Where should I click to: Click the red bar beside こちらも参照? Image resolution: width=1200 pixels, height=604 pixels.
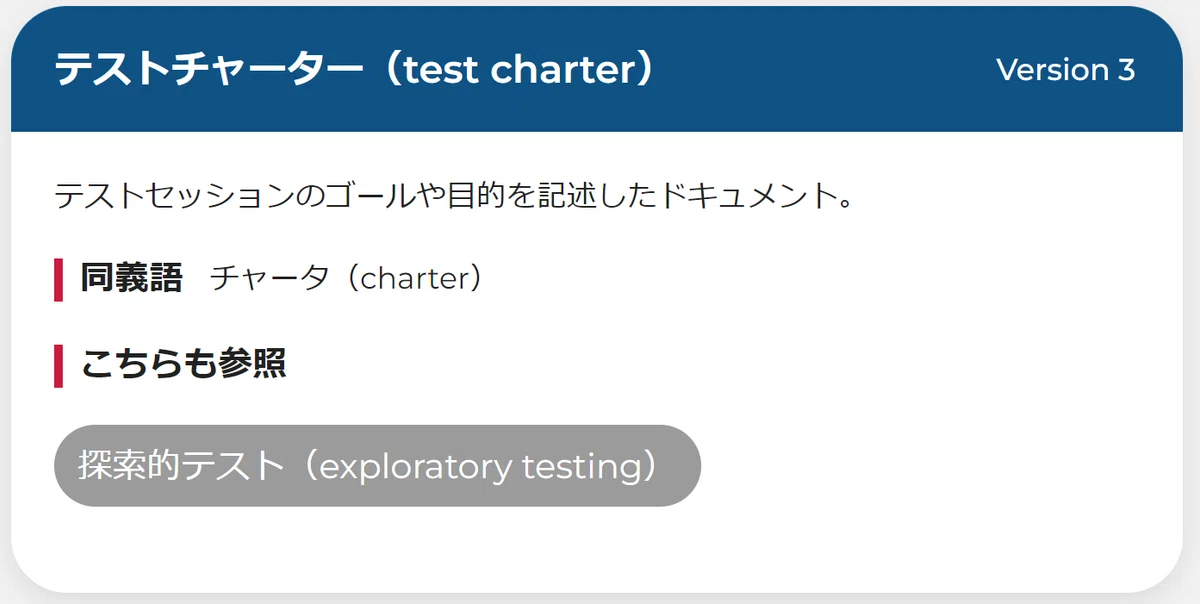click(x=58, y=365)
